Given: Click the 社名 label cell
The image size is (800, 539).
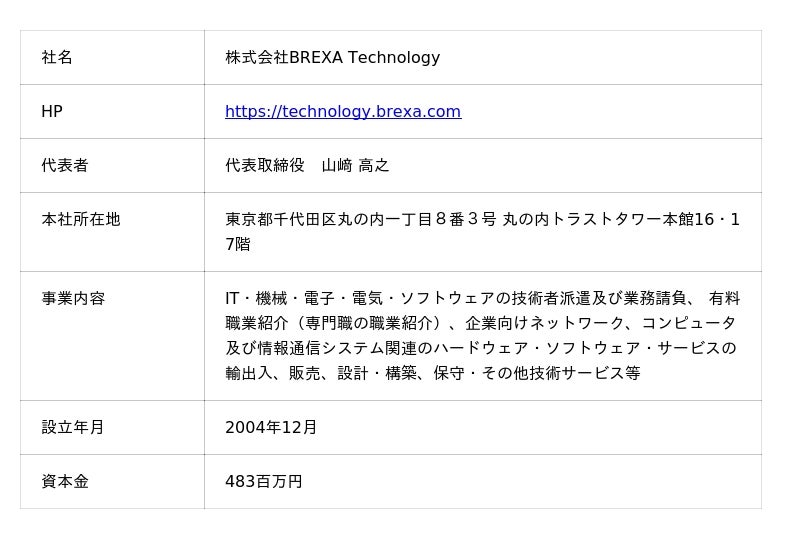Looking at the screenshot, I should [57, 58].
